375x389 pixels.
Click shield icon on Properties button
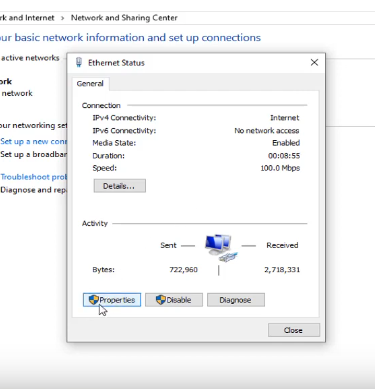pos(94,300)
